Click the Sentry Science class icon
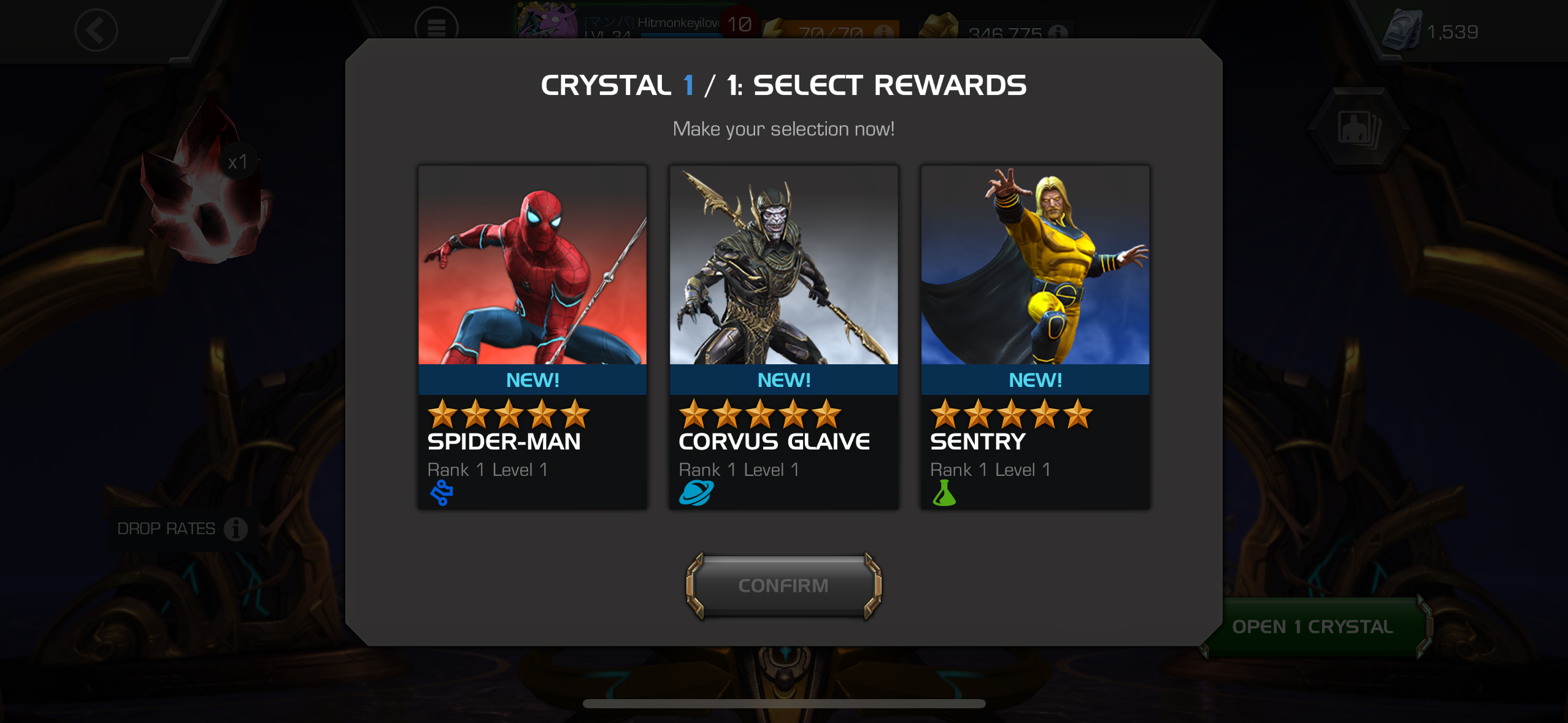This screenshot has height=723, width=1568. [x=944, y=493]
